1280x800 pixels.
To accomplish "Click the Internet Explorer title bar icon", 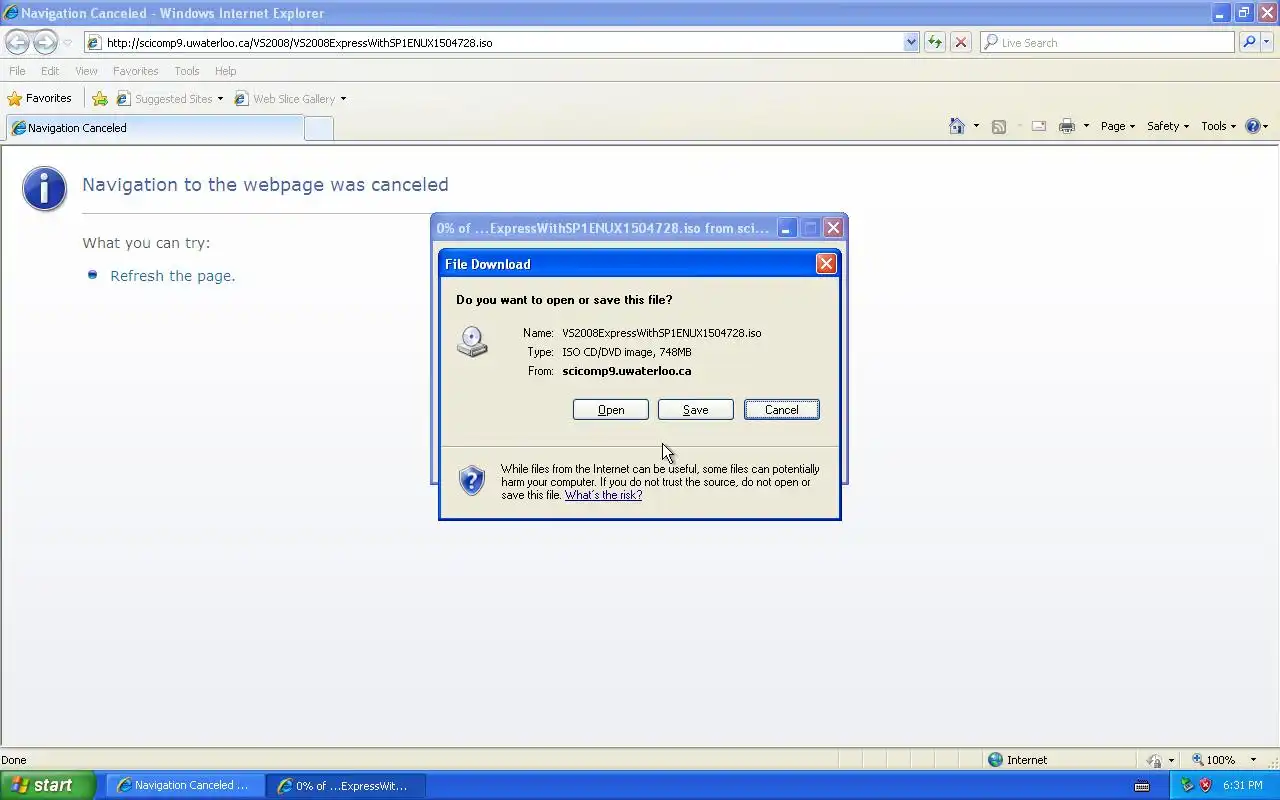I will pyautogui.click(x=11, y=13).
